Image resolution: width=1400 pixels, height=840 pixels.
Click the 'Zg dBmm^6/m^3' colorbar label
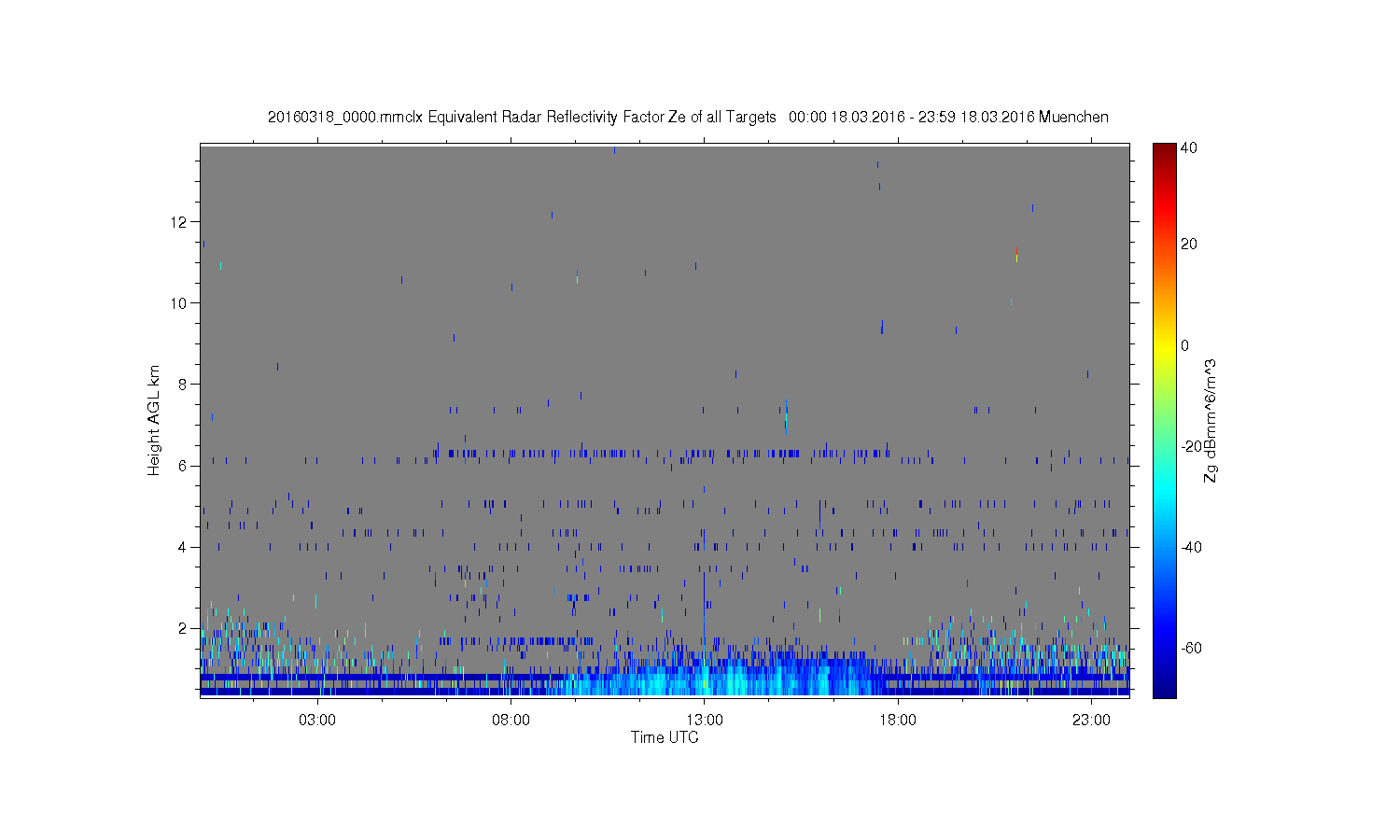[x=1211, y=421]
